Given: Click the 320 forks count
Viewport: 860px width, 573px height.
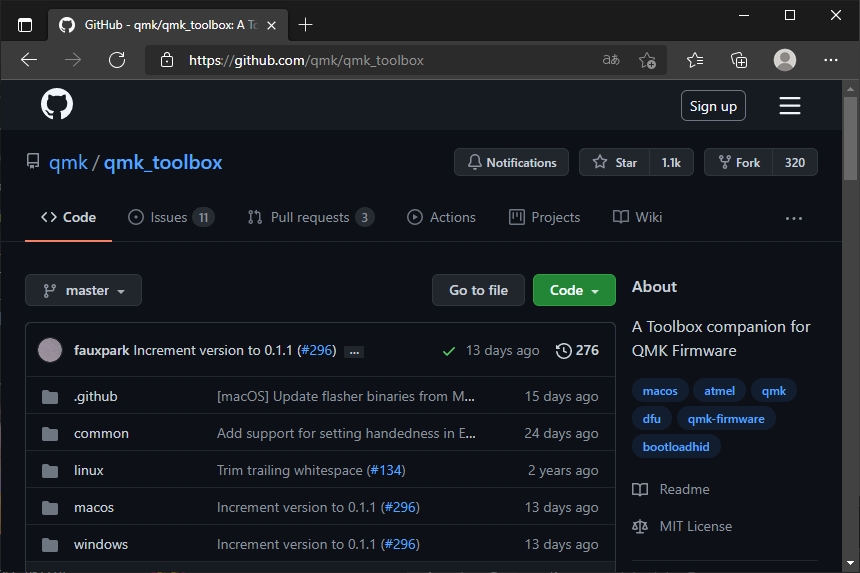Looking at the screenshot, I should click(x=795, y=162).
